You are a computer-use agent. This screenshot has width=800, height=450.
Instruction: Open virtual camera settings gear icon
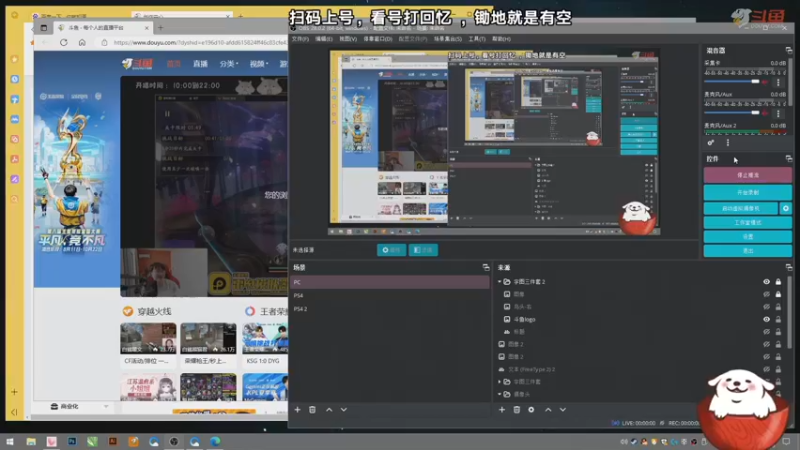click(786, 208)
